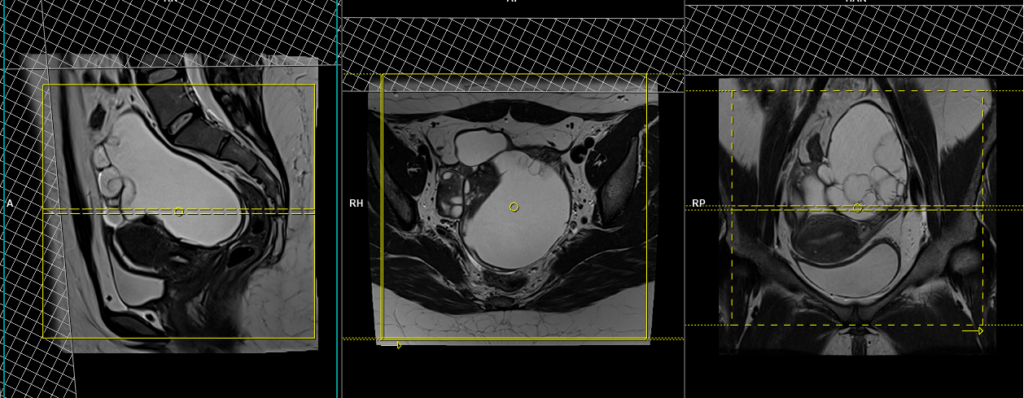
Task: Activate the coronal pelvis image viewport
Action: (x=854, y=199)
